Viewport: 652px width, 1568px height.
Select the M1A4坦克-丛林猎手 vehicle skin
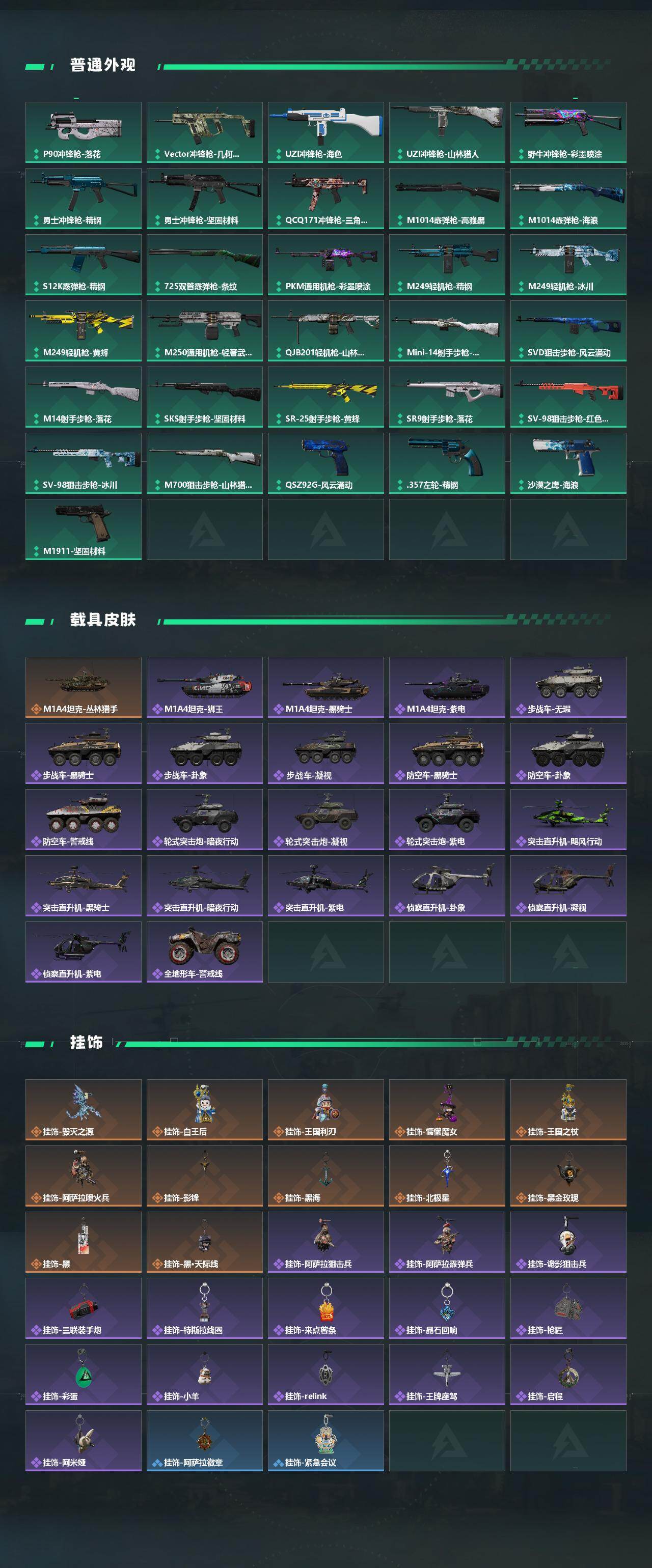point(84,687)
